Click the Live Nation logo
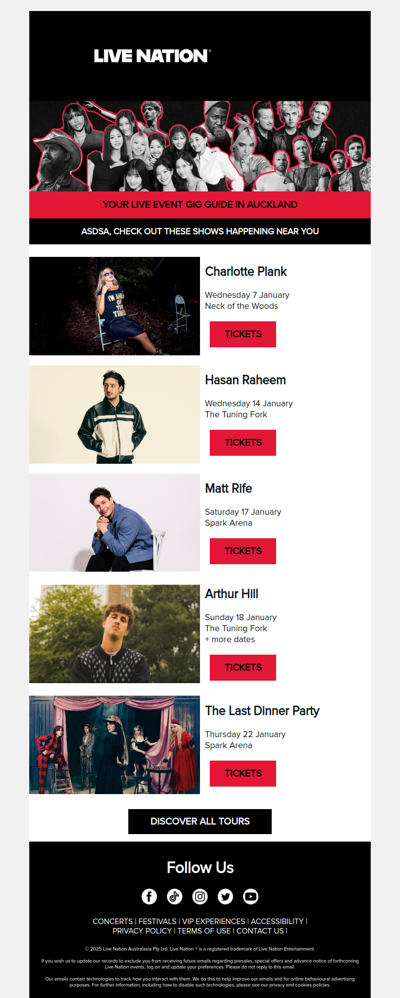This screenshot has height=998, width=400. pos(152,56)
